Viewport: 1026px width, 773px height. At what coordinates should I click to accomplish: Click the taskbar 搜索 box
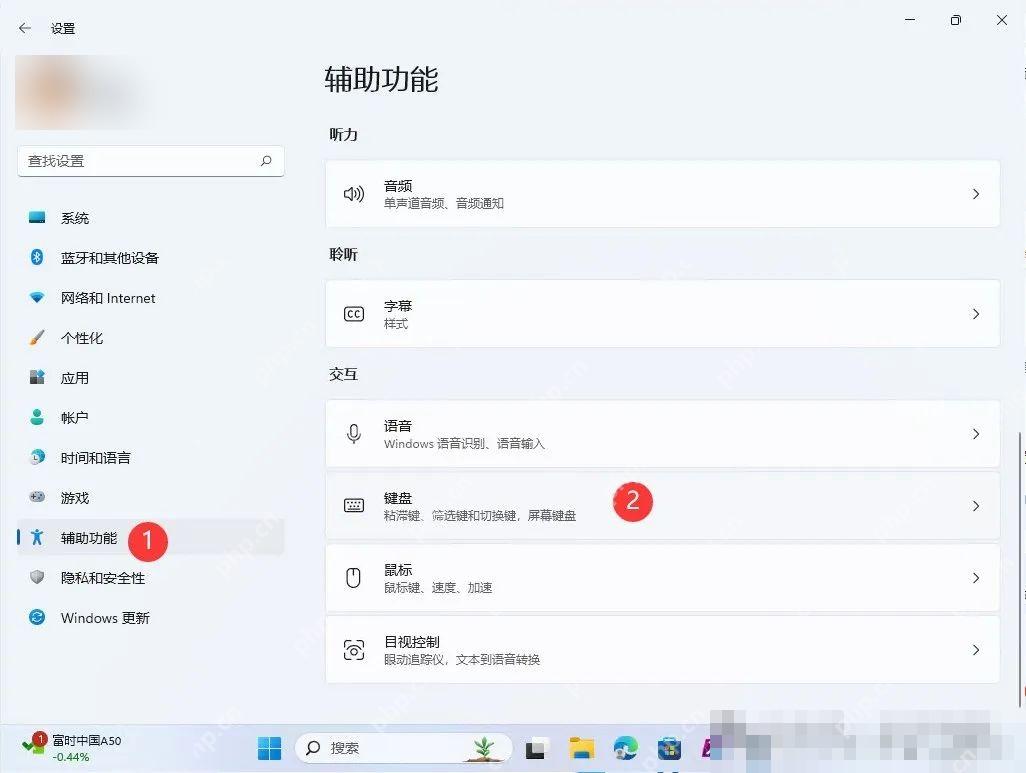(x=403, y=747)
